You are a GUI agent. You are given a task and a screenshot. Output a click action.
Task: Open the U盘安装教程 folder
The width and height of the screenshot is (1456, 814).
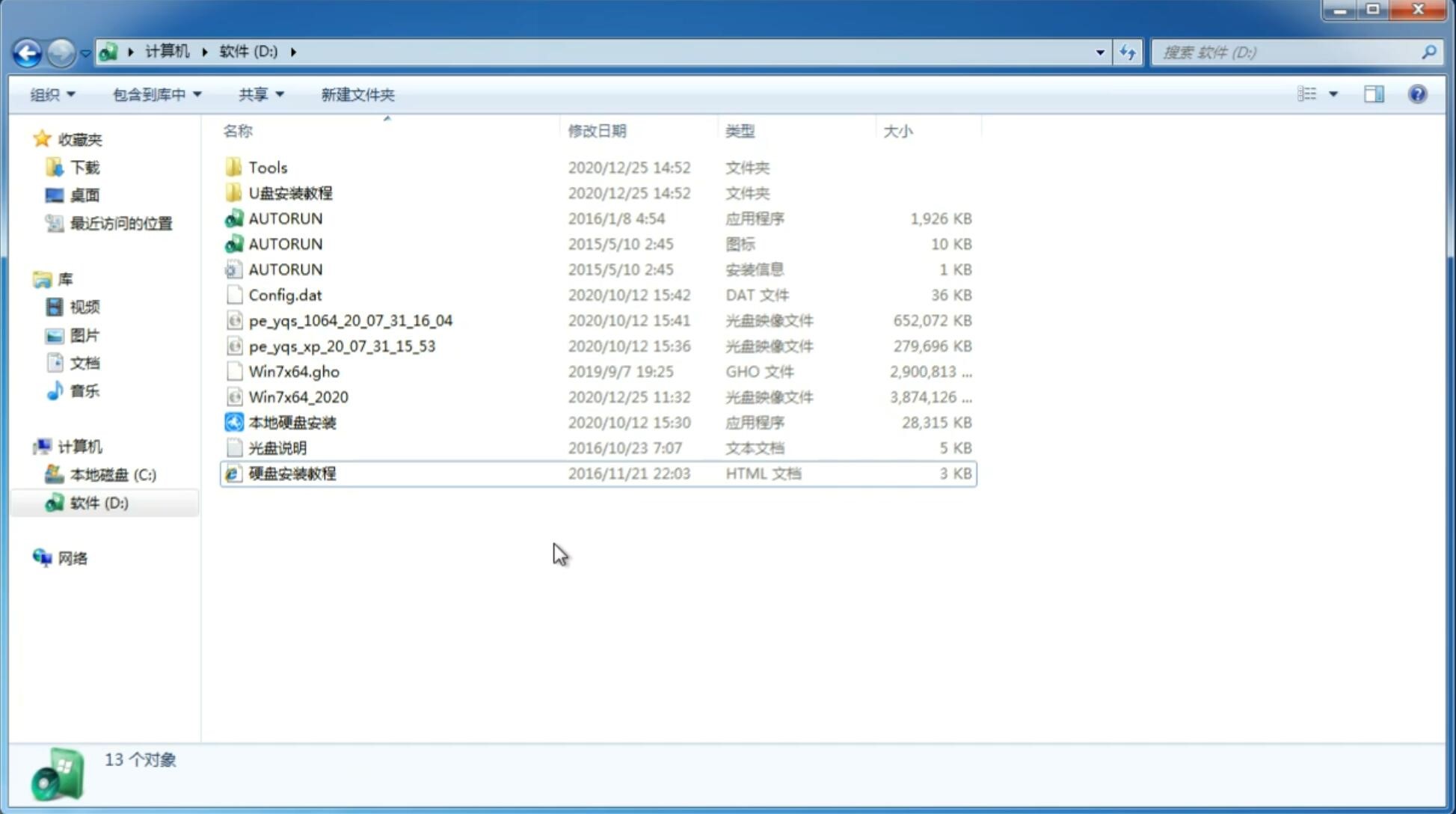click(290, 192)
